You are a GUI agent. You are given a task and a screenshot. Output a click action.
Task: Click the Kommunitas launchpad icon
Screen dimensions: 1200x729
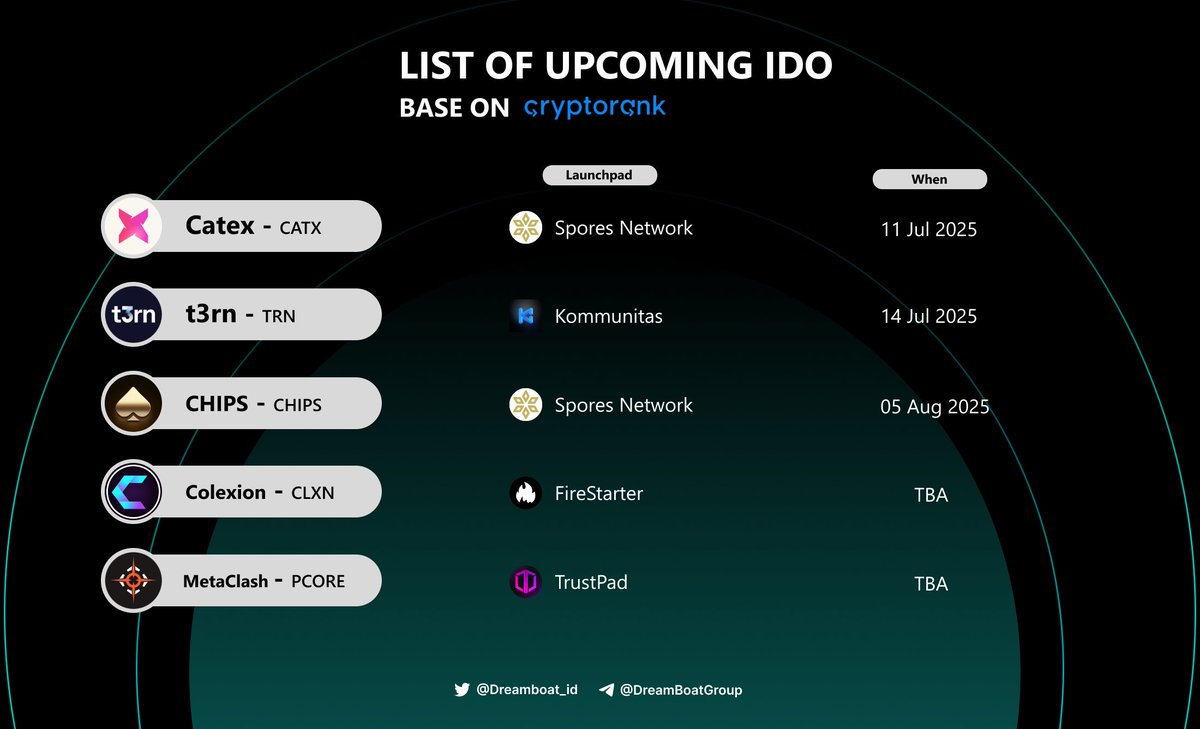(525, 316)
